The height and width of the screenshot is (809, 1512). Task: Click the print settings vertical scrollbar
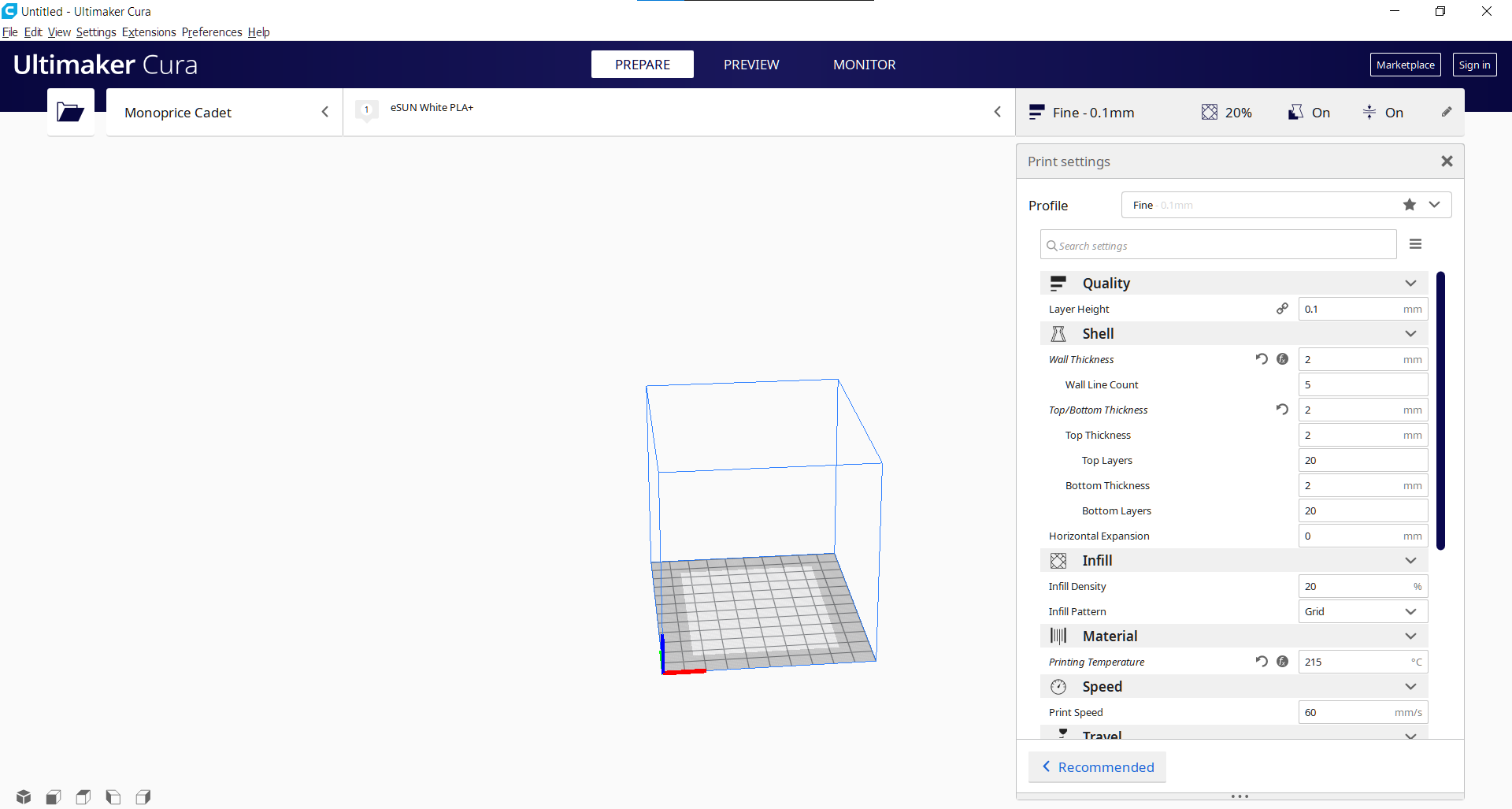1440,410
